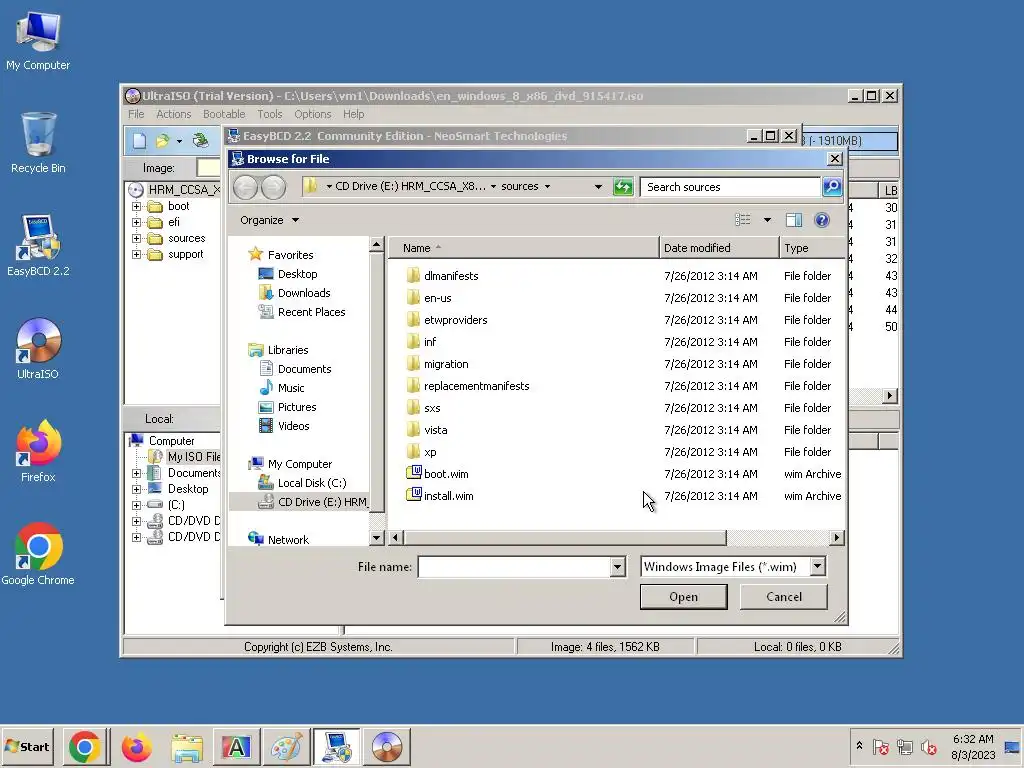Open the dialog help icon

click(x=822, y=220)
